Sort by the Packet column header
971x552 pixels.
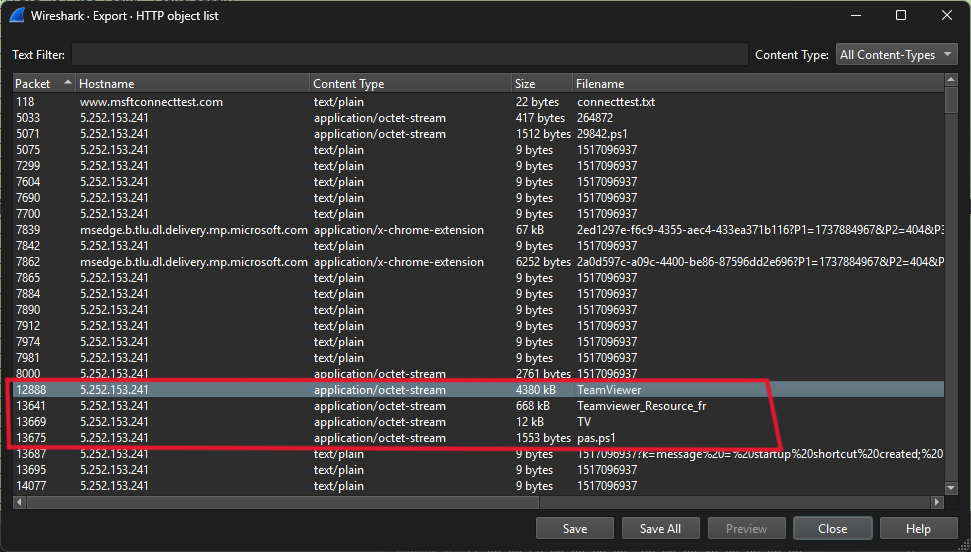[38, 84]
